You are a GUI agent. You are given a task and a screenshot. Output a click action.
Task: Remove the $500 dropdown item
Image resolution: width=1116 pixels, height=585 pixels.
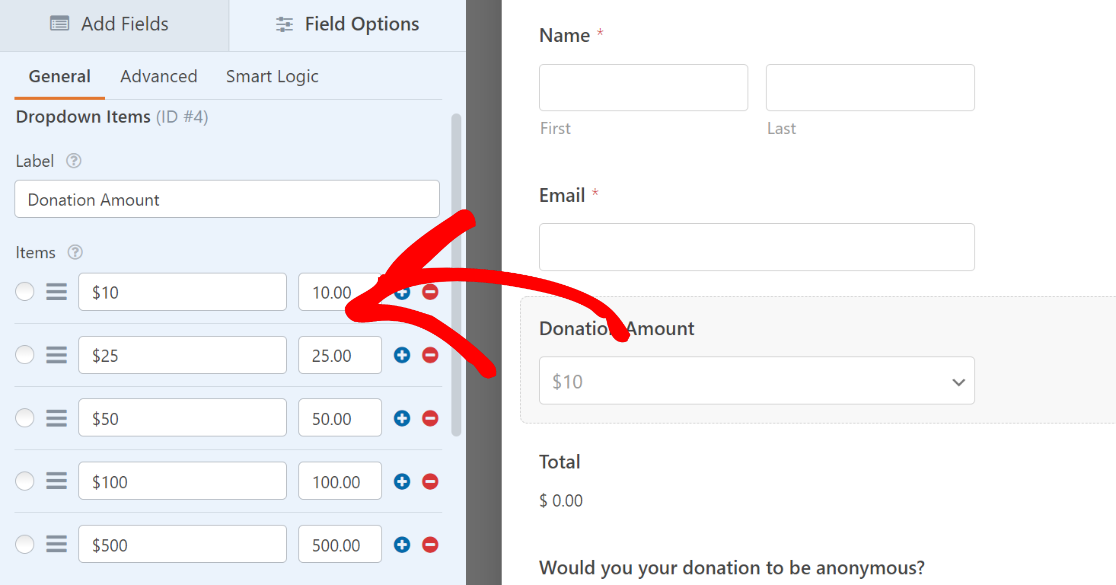coord(430,545)
